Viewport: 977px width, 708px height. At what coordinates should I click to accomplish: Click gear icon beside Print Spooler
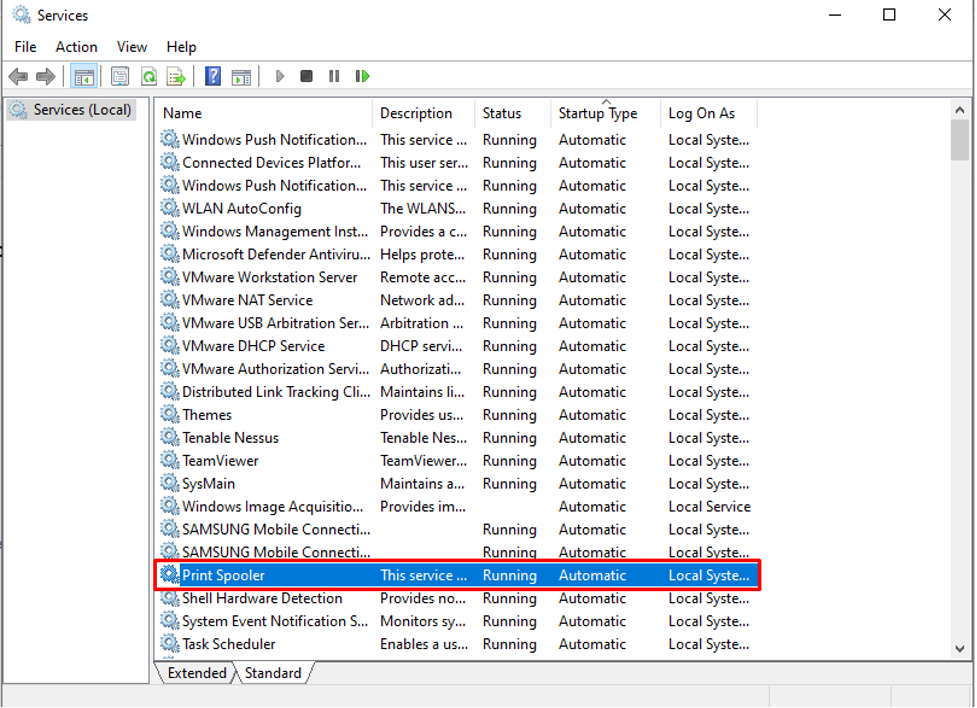(x=169, y=575)
